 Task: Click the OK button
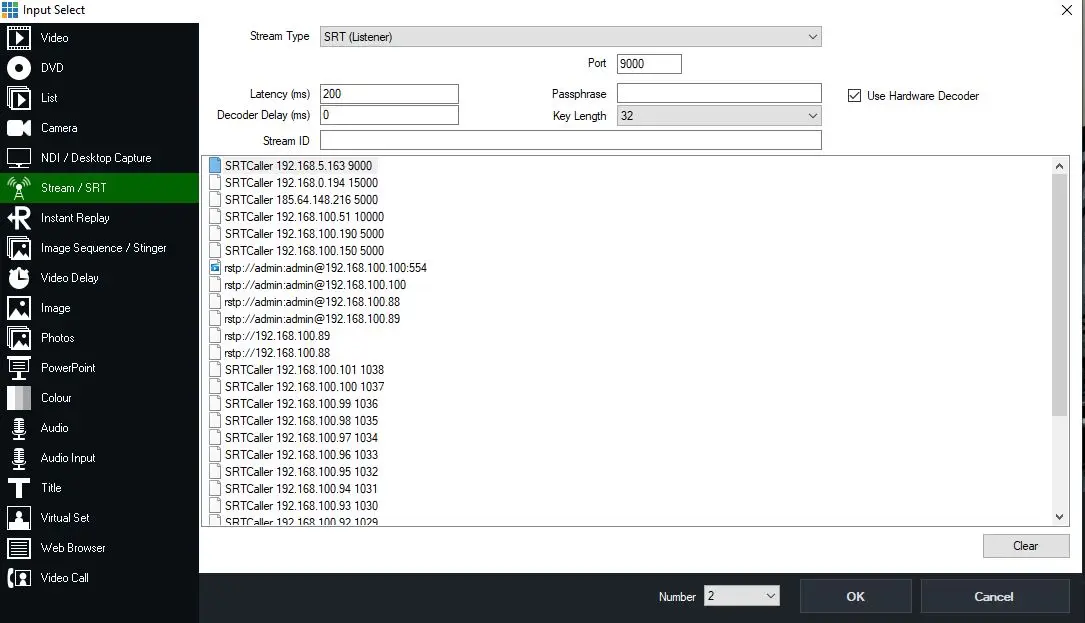855,596
